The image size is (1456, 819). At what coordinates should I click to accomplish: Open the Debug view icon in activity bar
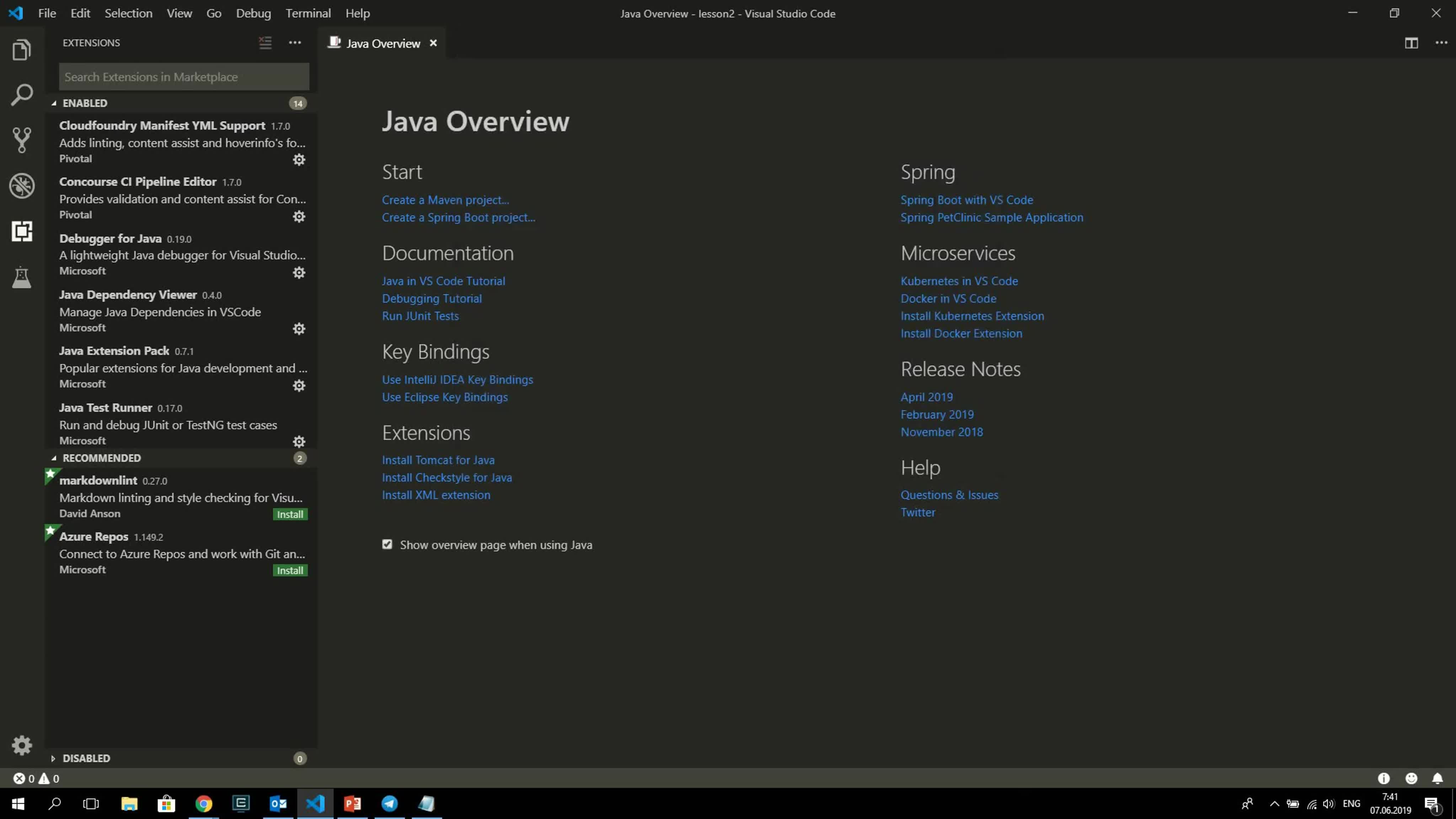(x=21, y=186)
